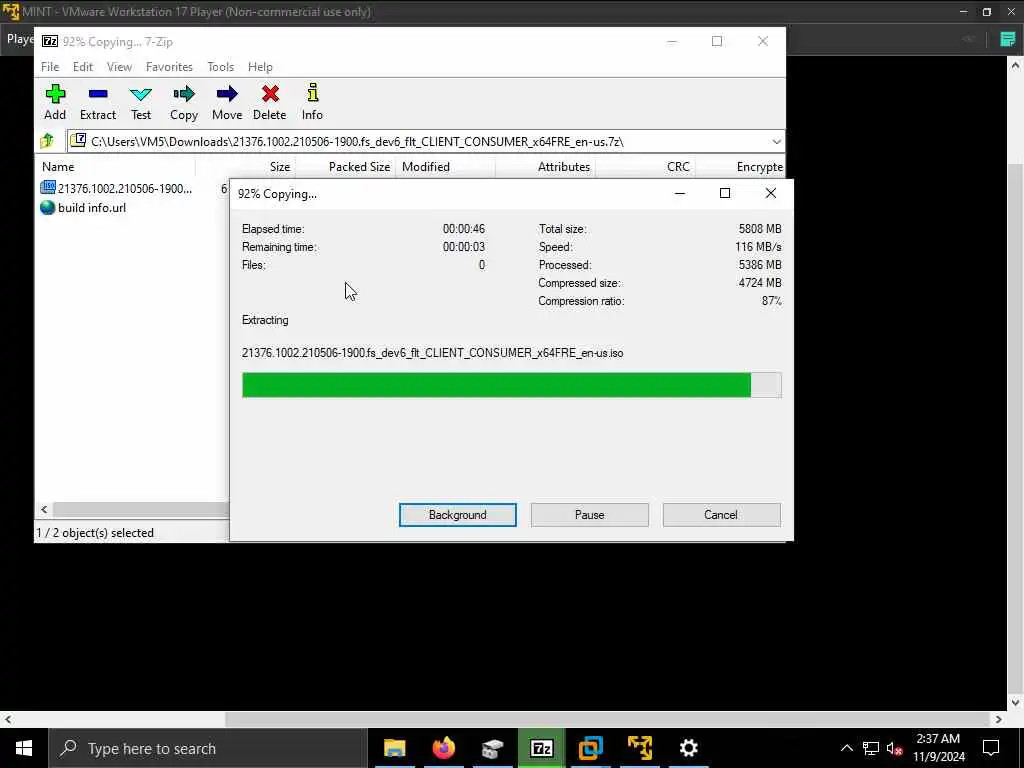Click the Delete red X icon
This screenshot has width=1024, height=768.
pos(270,102)
